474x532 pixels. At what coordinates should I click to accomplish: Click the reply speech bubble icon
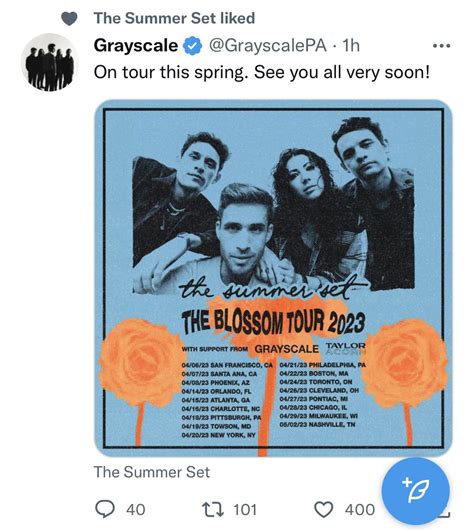tap(106, 509)
